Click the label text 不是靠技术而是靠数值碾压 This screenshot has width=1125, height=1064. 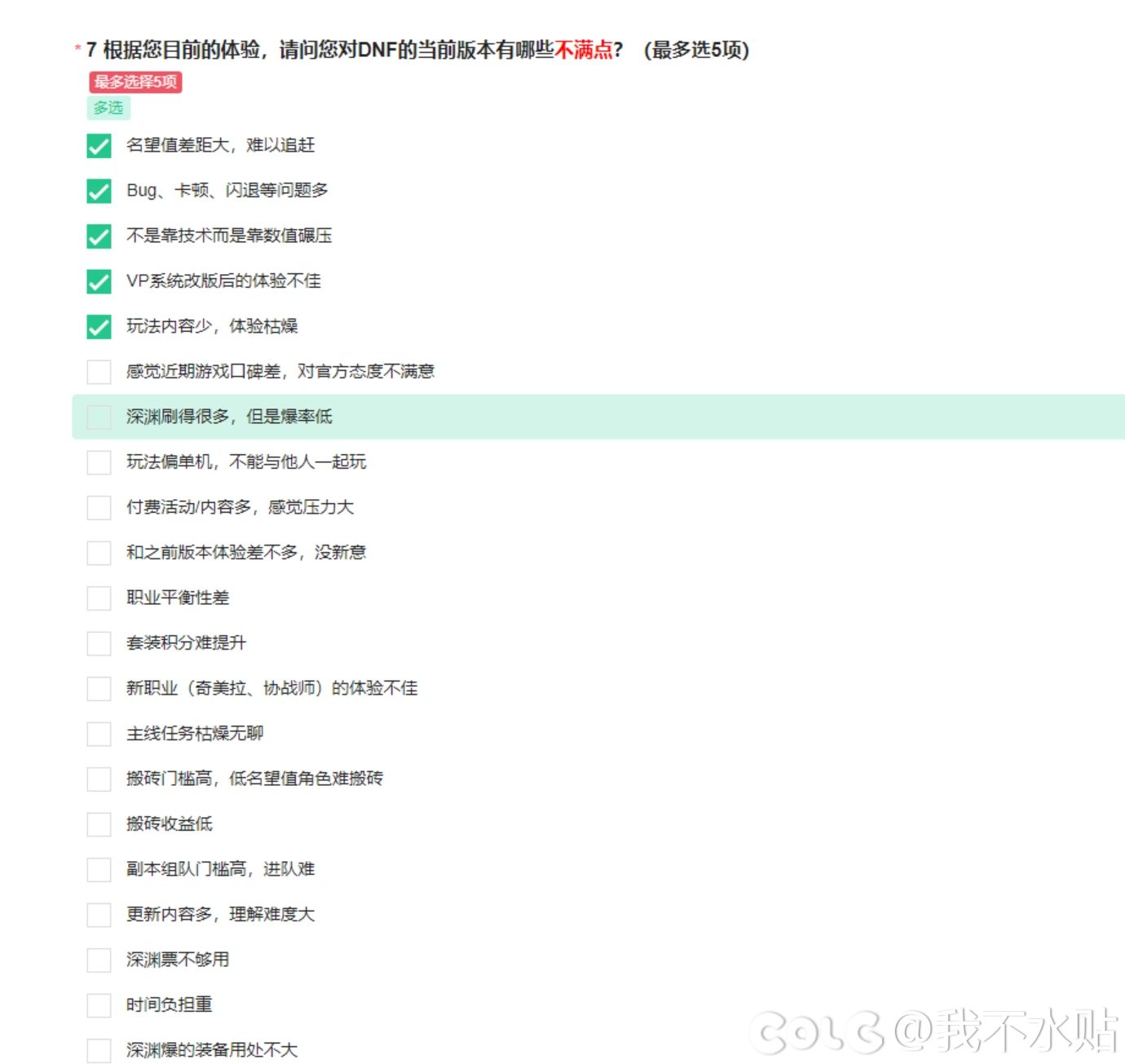[229, 236]
